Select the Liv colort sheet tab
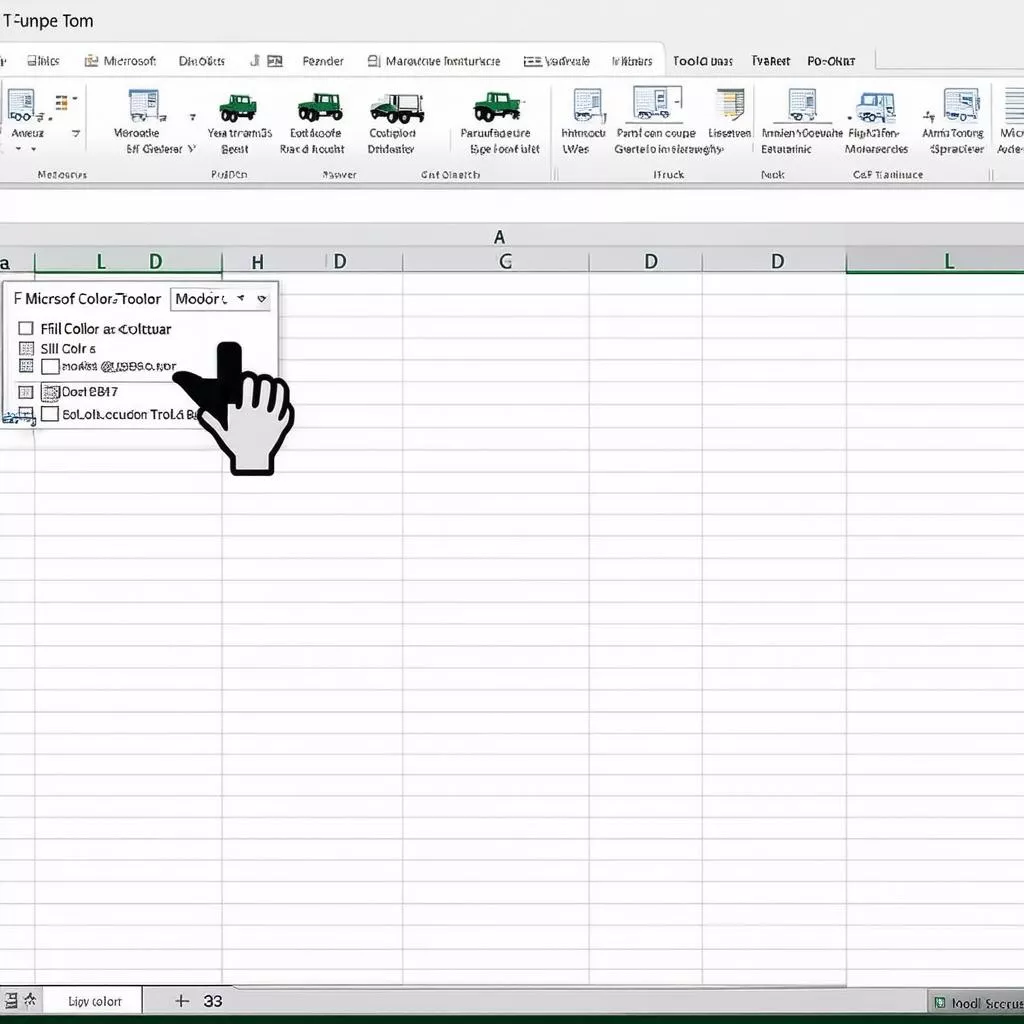The width and height of the screenshot is (1024, 1024). pyautogui.click(x=97, y=1000)
